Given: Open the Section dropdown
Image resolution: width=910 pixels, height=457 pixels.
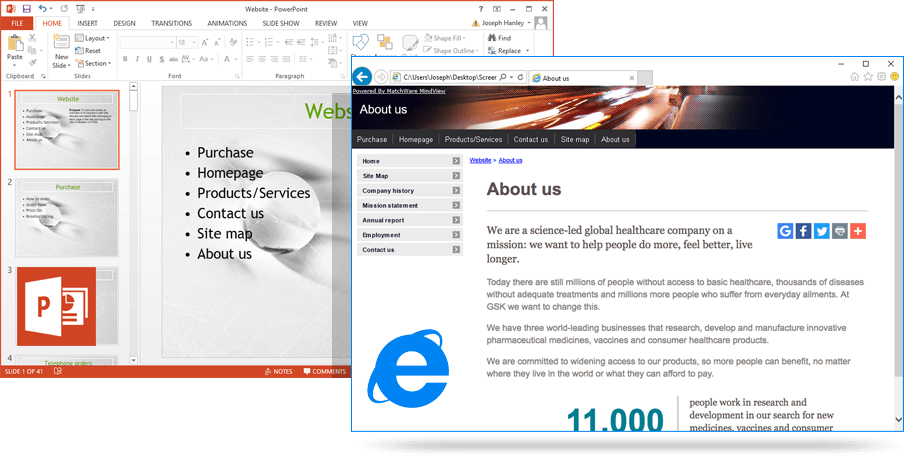Looking at the screenshot, I should pyautogui.click(x=93, y=63).
